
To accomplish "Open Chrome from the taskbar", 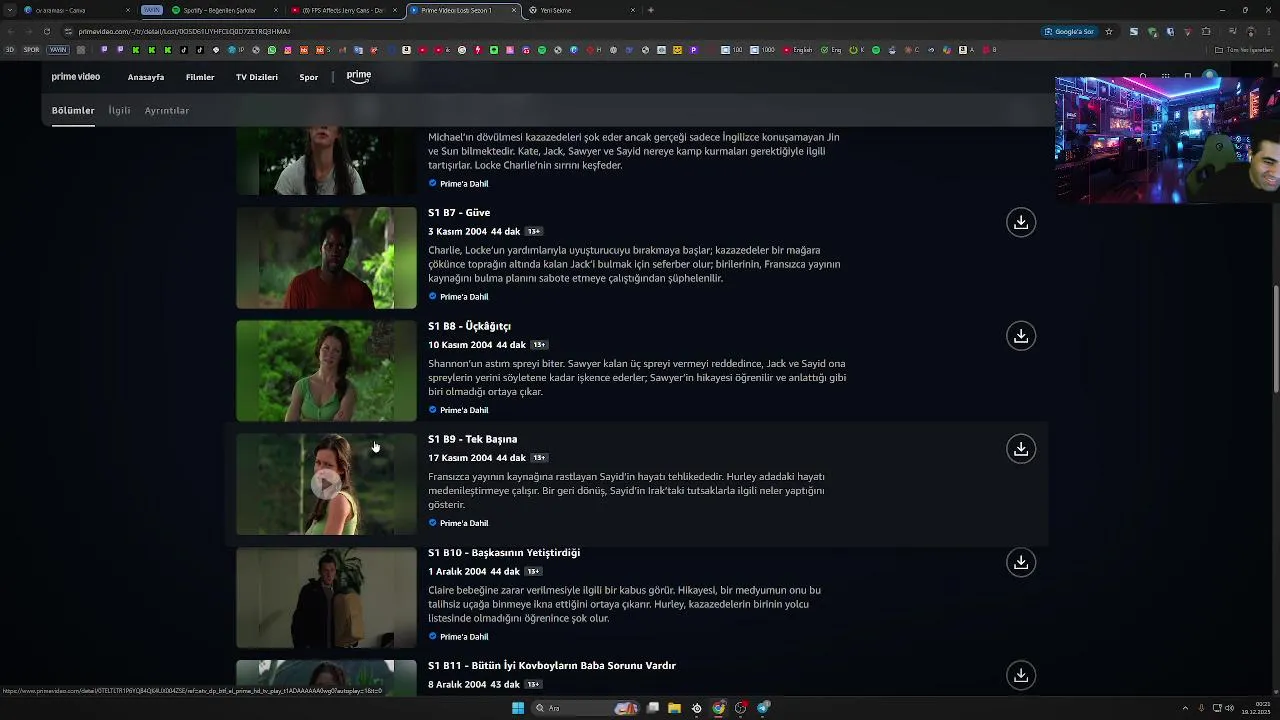I will 718,708.
